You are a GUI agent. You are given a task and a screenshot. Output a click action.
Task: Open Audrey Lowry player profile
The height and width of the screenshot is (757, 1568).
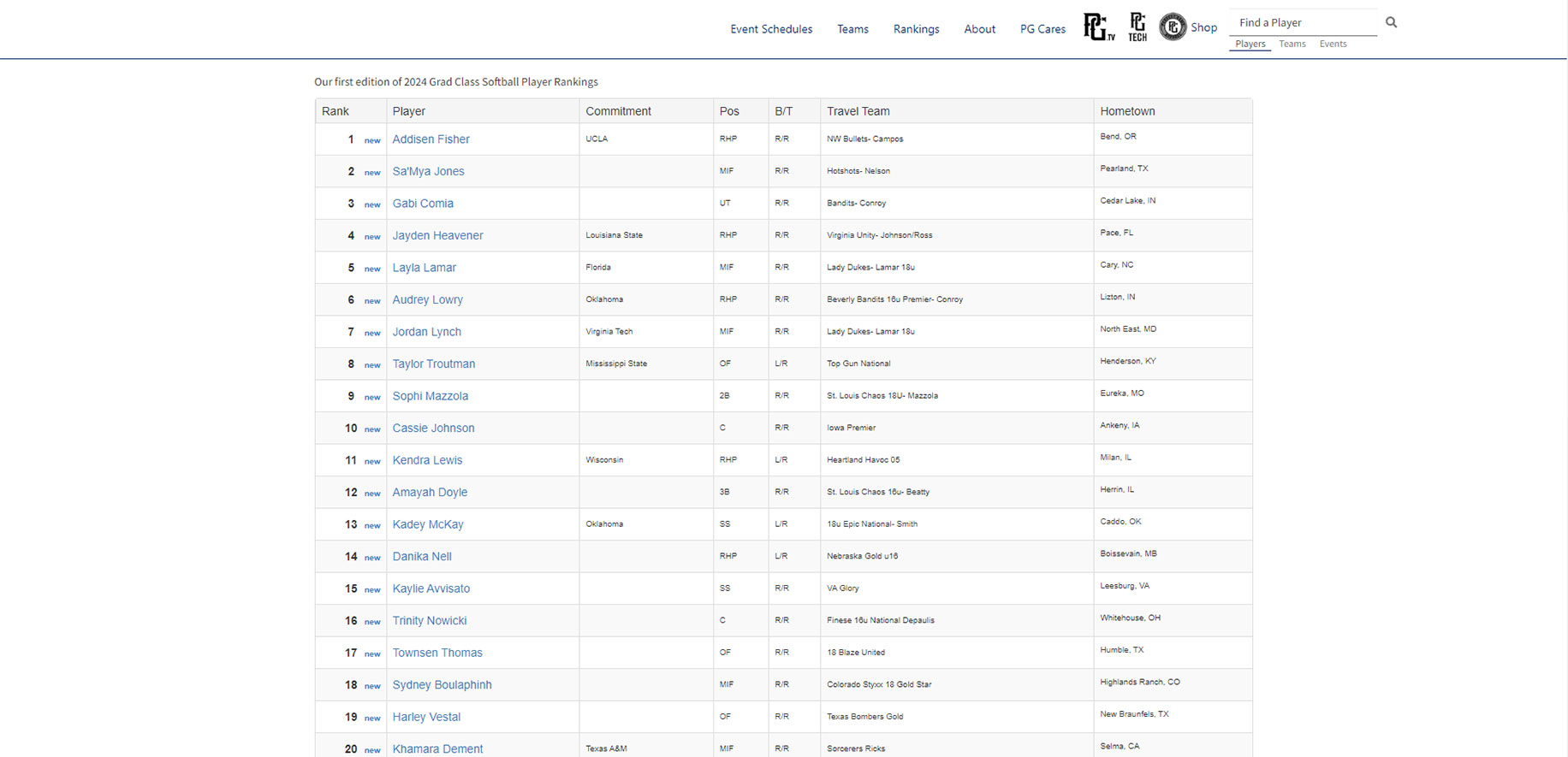427,299
